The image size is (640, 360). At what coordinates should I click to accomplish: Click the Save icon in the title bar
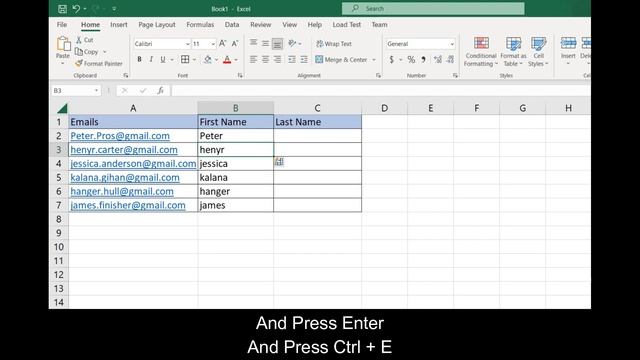pos(62,9)
